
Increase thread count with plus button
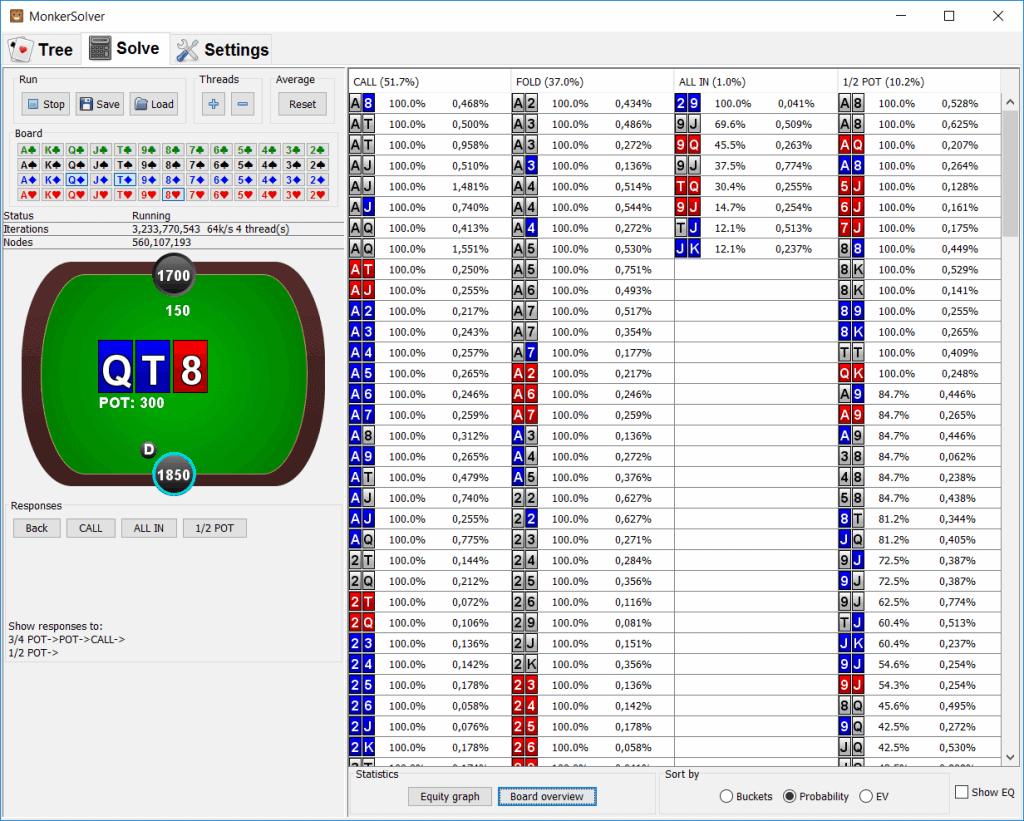pos(214,104)
